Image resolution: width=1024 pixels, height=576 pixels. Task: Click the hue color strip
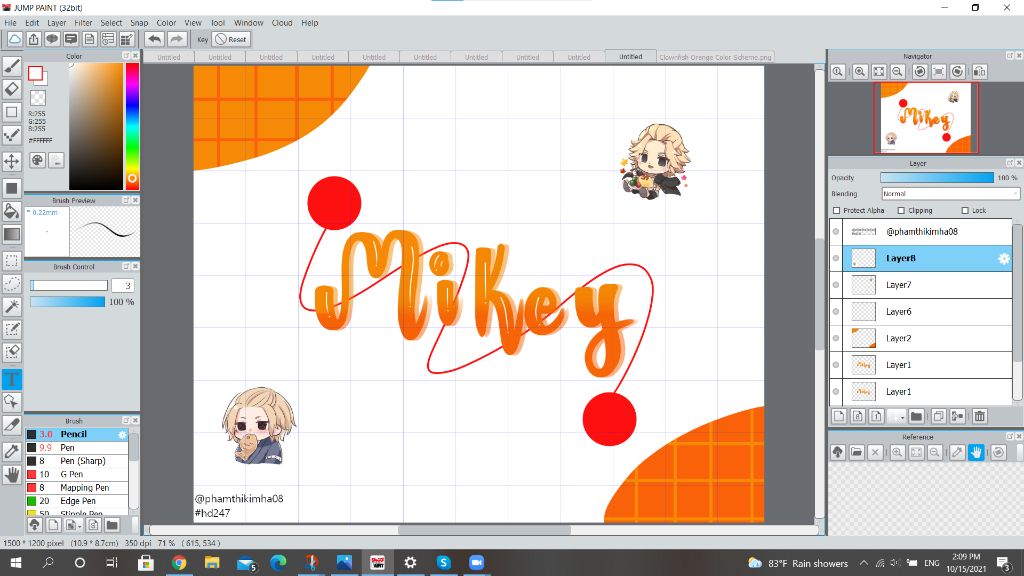pyautogui.click(x=132, y=126)
